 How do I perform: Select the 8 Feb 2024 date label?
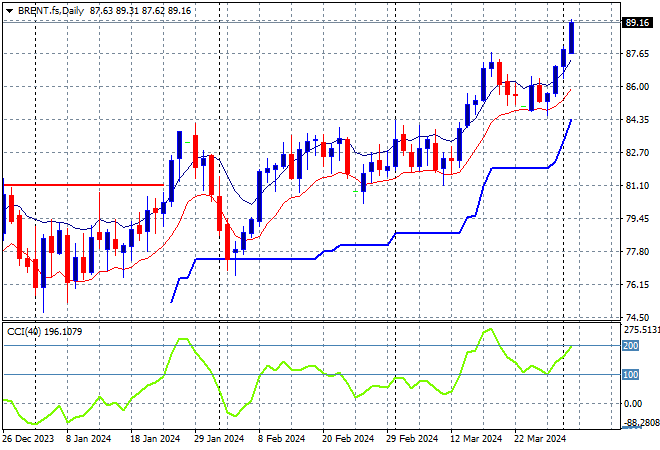tap(281, 439)
